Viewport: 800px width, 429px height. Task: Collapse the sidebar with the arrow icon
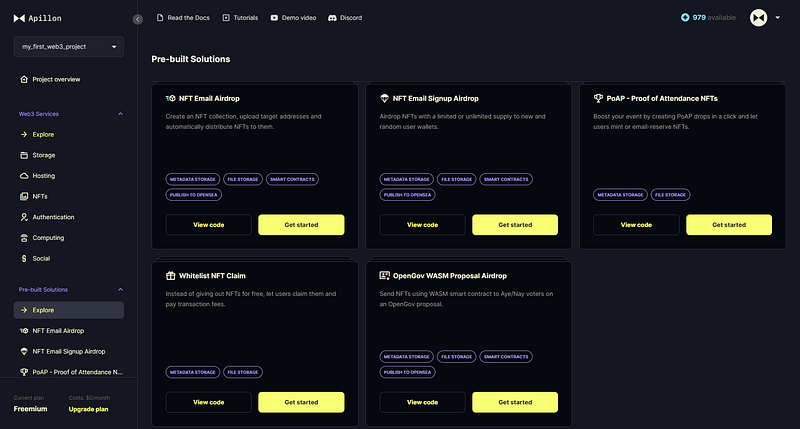click(x=138, y=19)
